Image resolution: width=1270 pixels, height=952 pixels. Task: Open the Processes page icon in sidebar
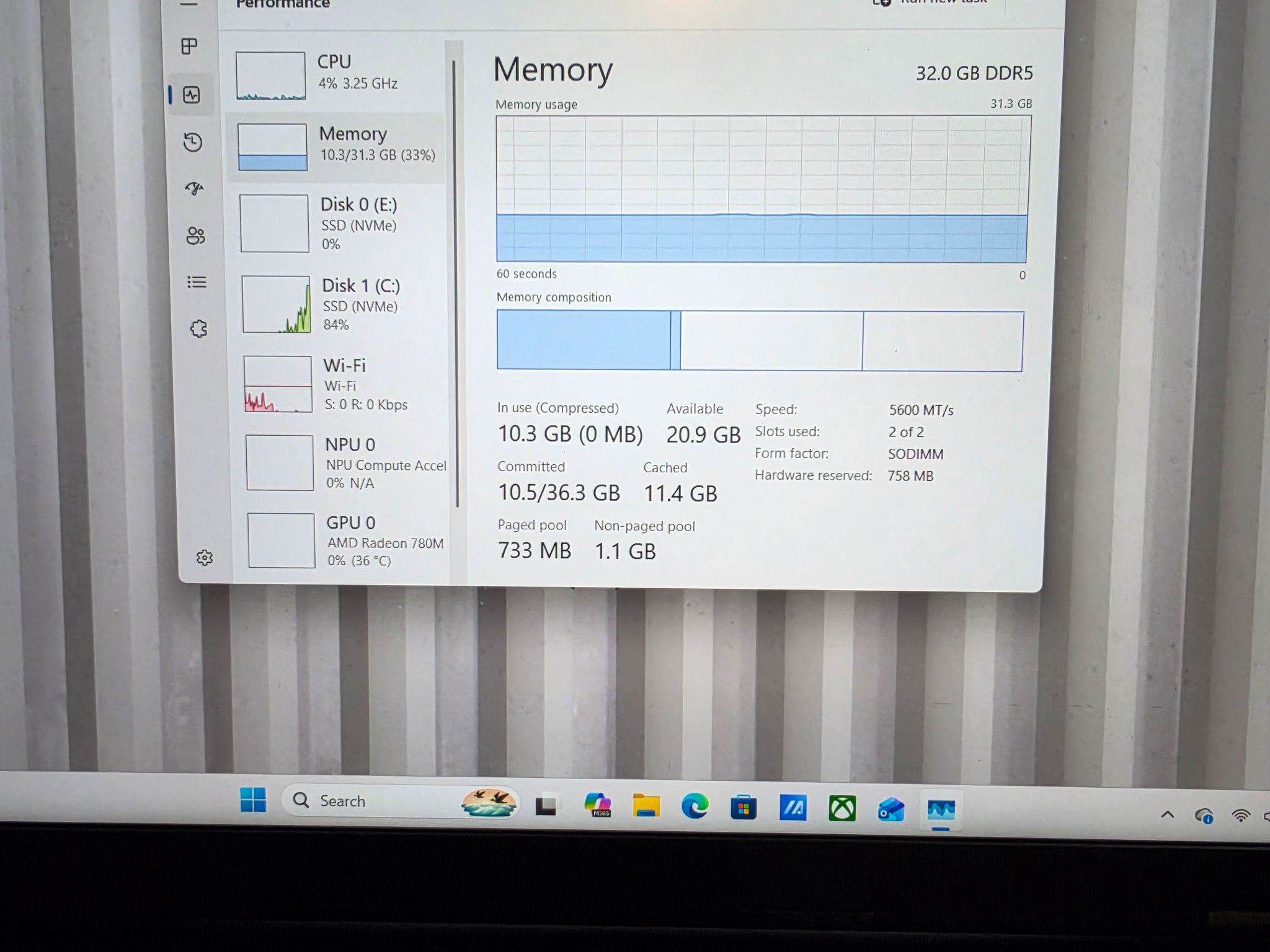(x=189, y=46)
